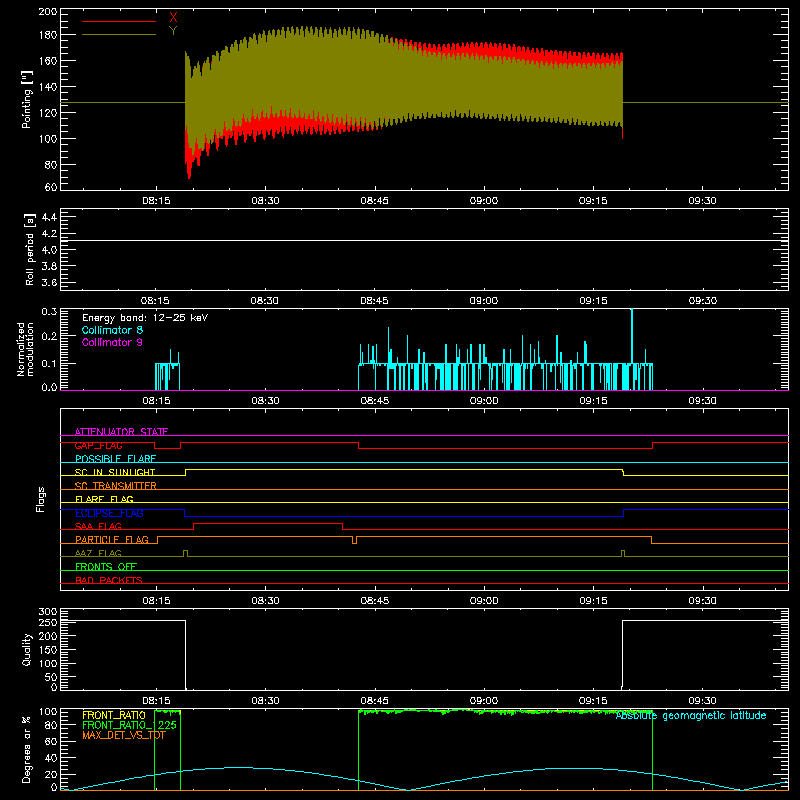
Task: Click the FLARE_FLAG label
Action: [104, 499]
